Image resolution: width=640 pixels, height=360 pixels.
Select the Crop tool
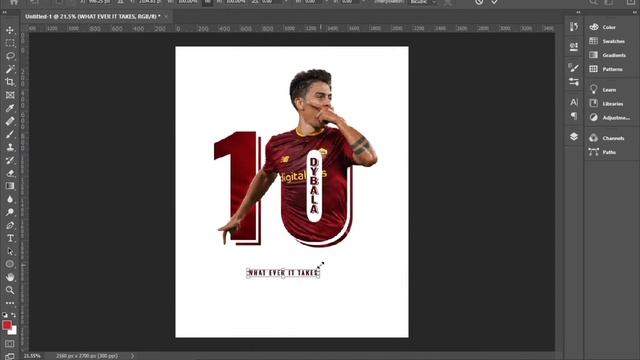coord(10,82)
